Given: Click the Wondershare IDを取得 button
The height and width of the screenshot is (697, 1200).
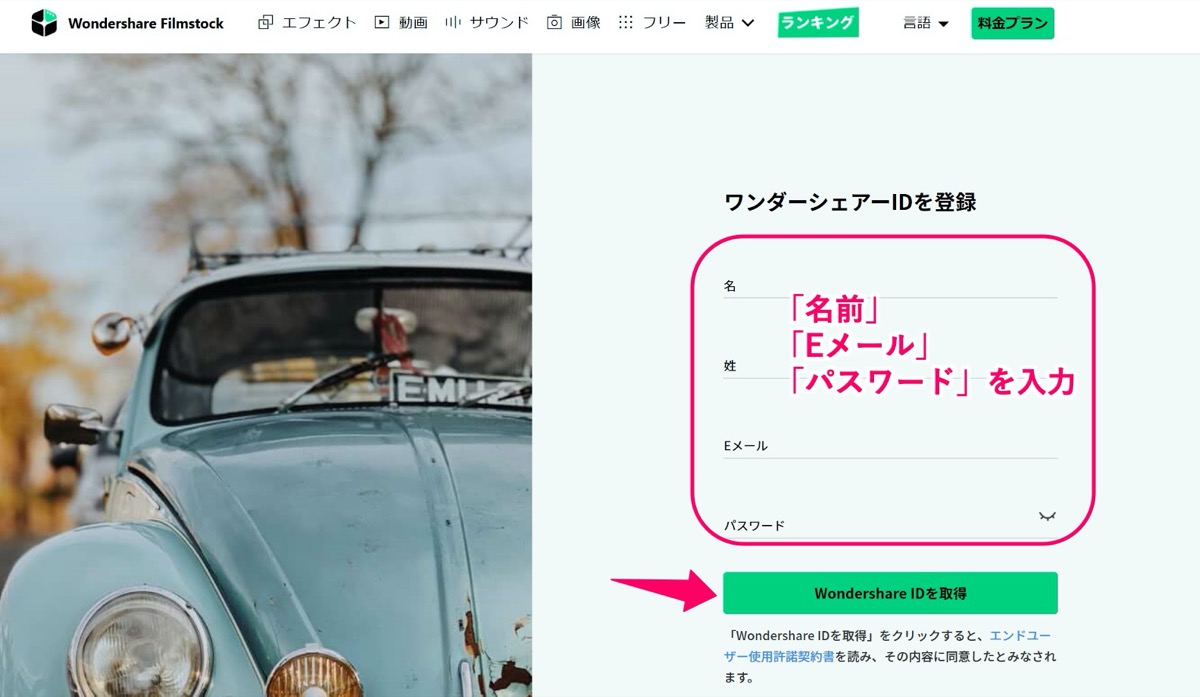Looking at the screenshot, I should point(890,593).
